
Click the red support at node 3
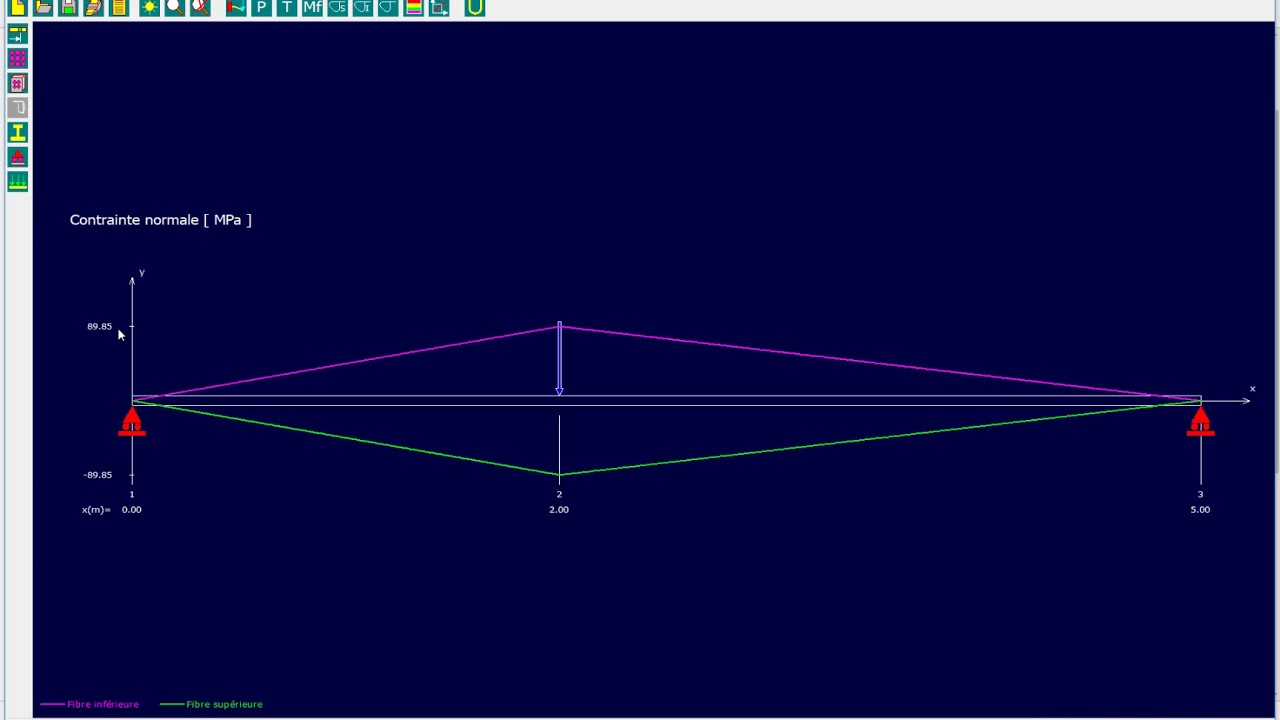click(x=1200, y=421)
